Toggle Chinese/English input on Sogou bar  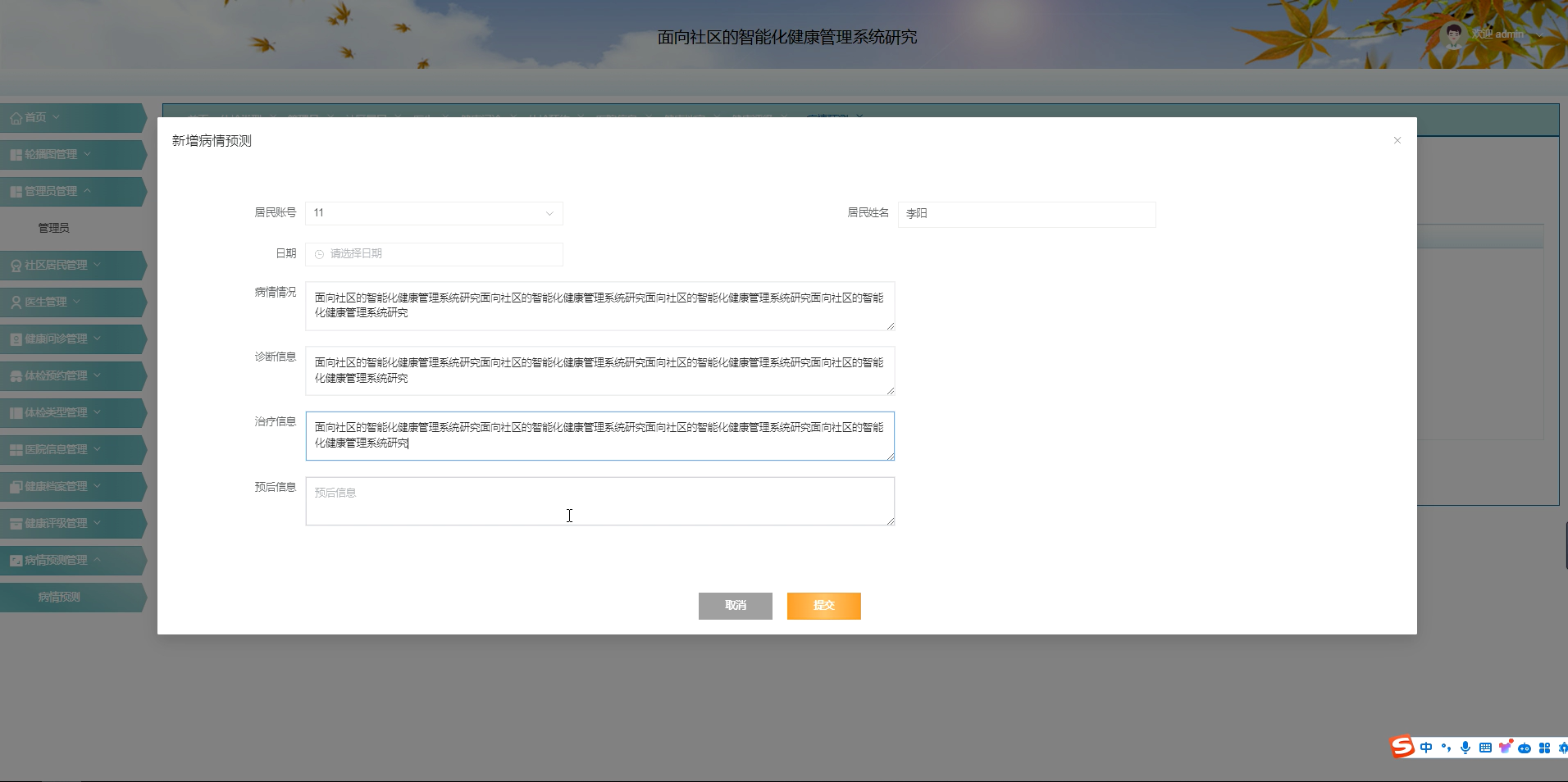point(1424,747)
